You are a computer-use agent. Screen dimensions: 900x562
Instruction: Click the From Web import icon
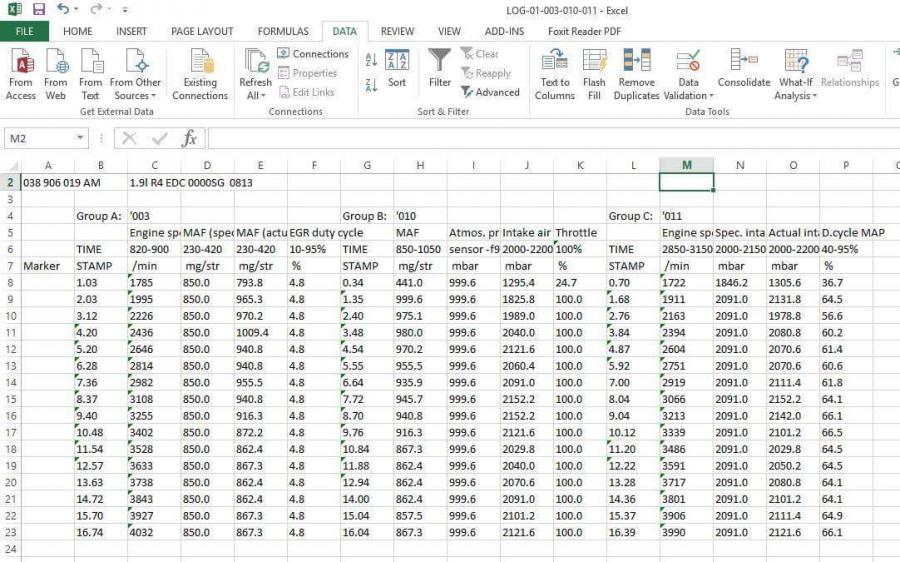(56, 62)
